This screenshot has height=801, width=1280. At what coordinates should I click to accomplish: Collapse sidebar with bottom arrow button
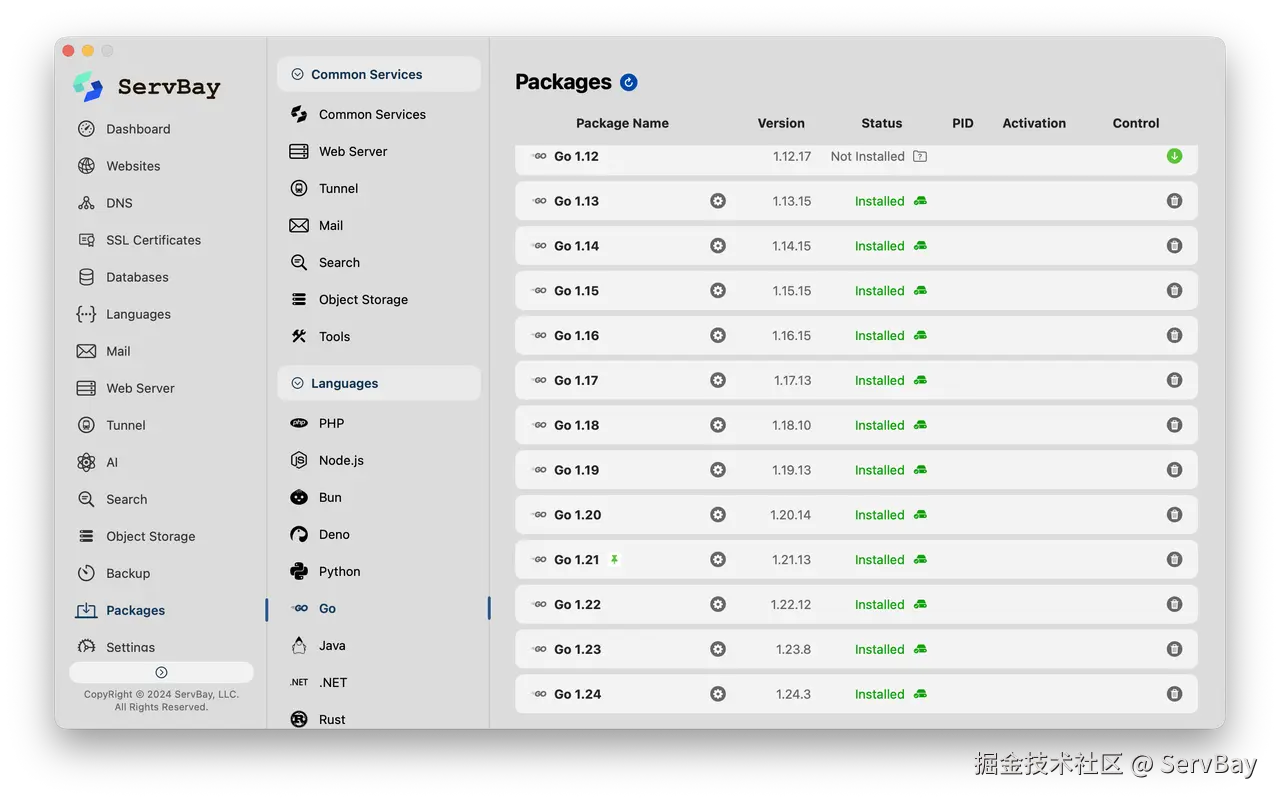[161, 672]
